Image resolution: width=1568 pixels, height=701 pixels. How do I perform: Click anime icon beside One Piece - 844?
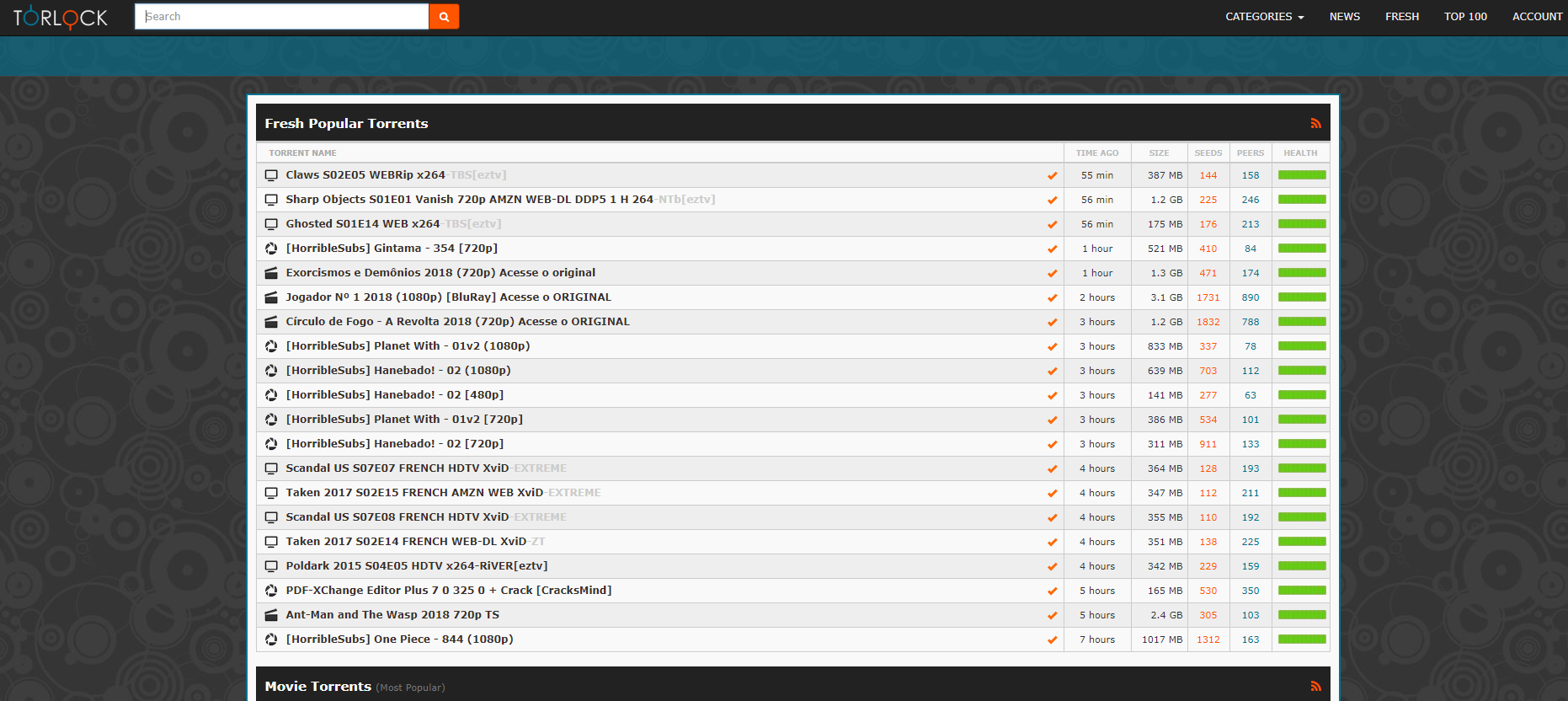tap(271, 639)
